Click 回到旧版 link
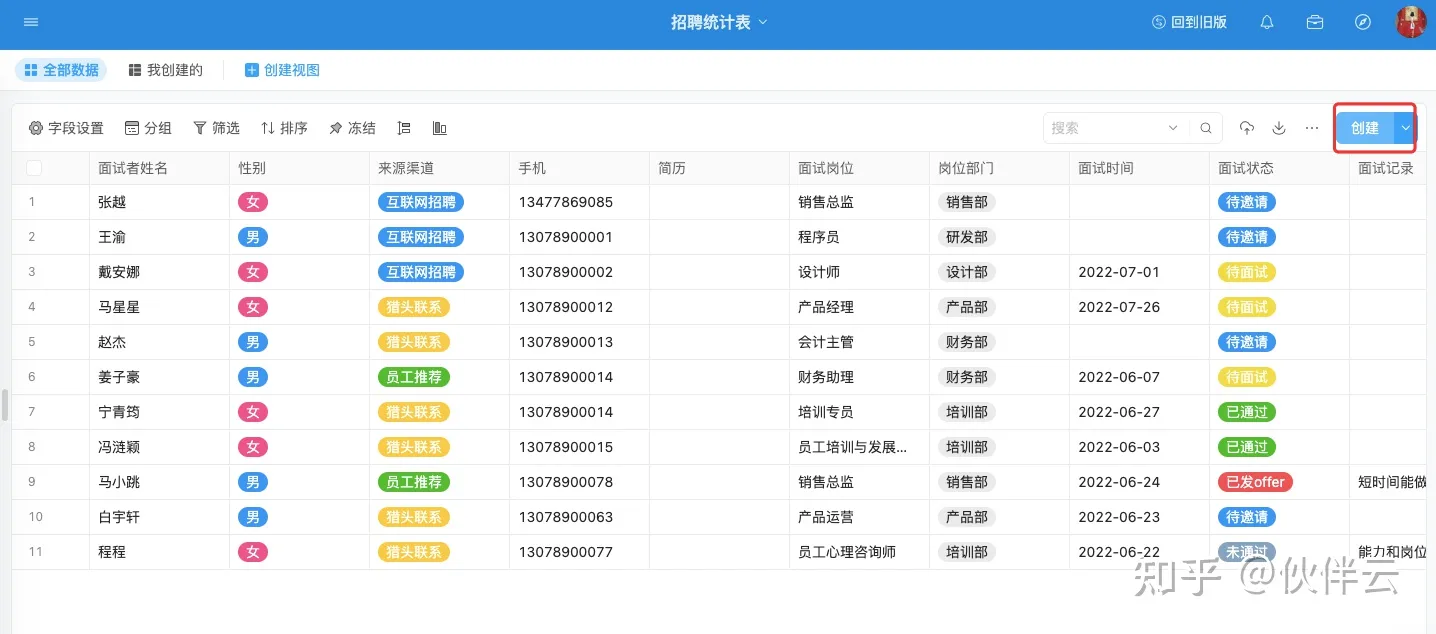 tap(1189, 22)
